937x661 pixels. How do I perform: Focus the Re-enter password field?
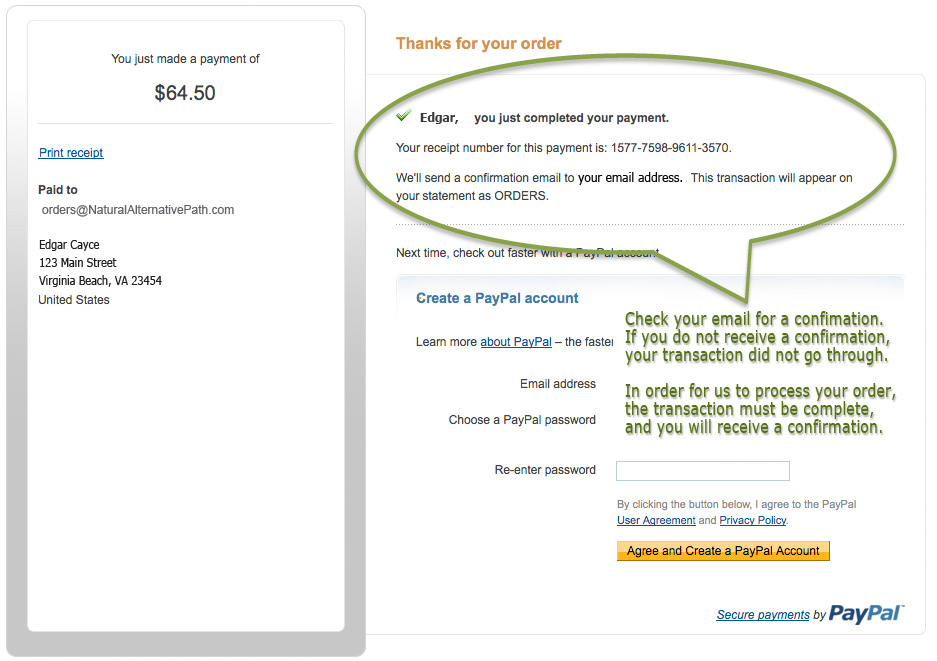tap(703, 471)
